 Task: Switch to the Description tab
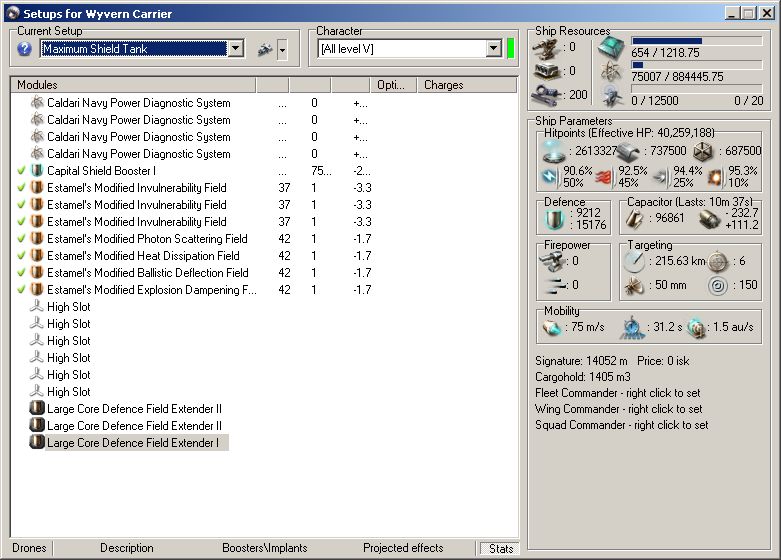coord(127,548)
